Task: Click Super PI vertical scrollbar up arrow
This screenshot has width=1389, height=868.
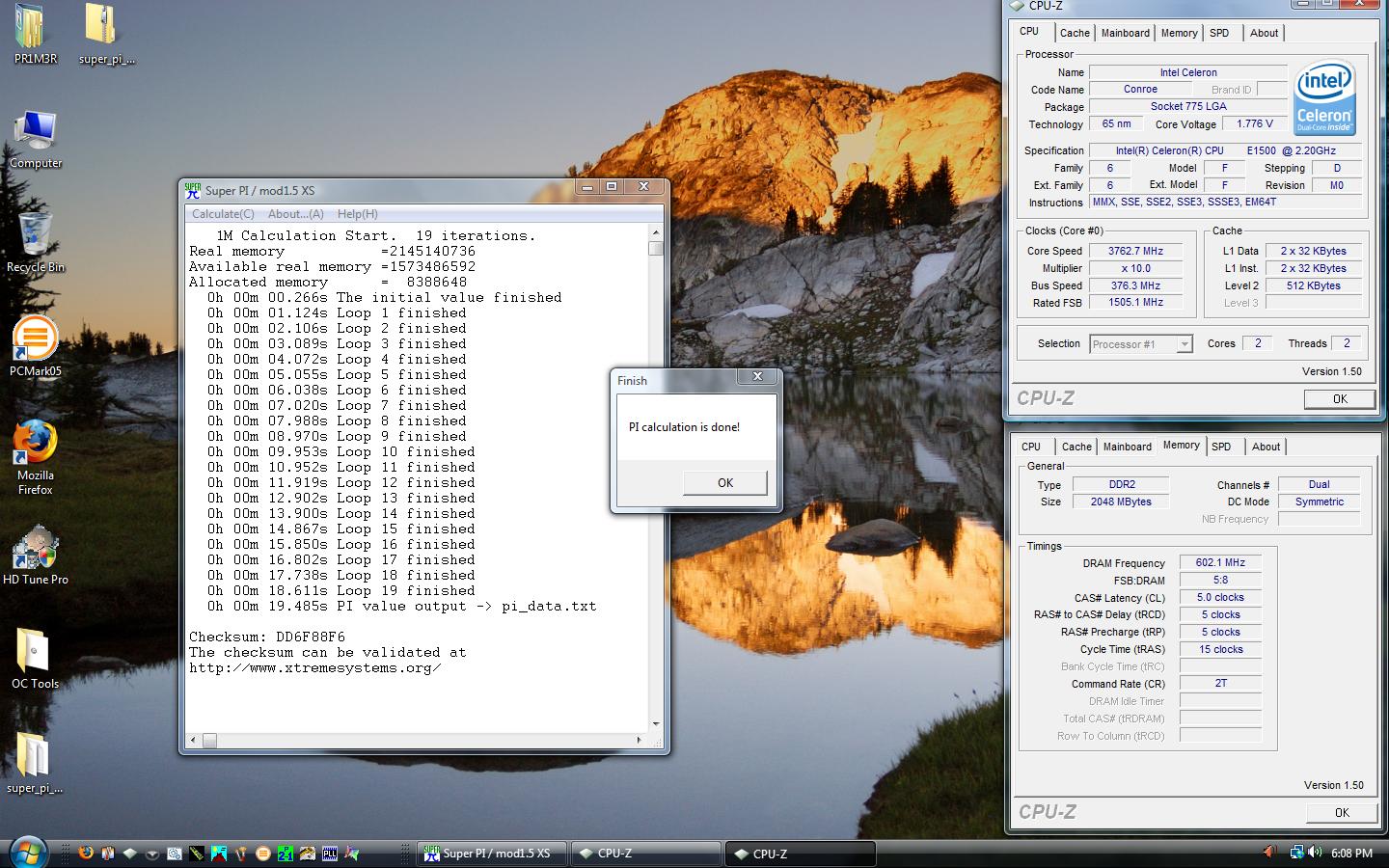Action: 656,232
